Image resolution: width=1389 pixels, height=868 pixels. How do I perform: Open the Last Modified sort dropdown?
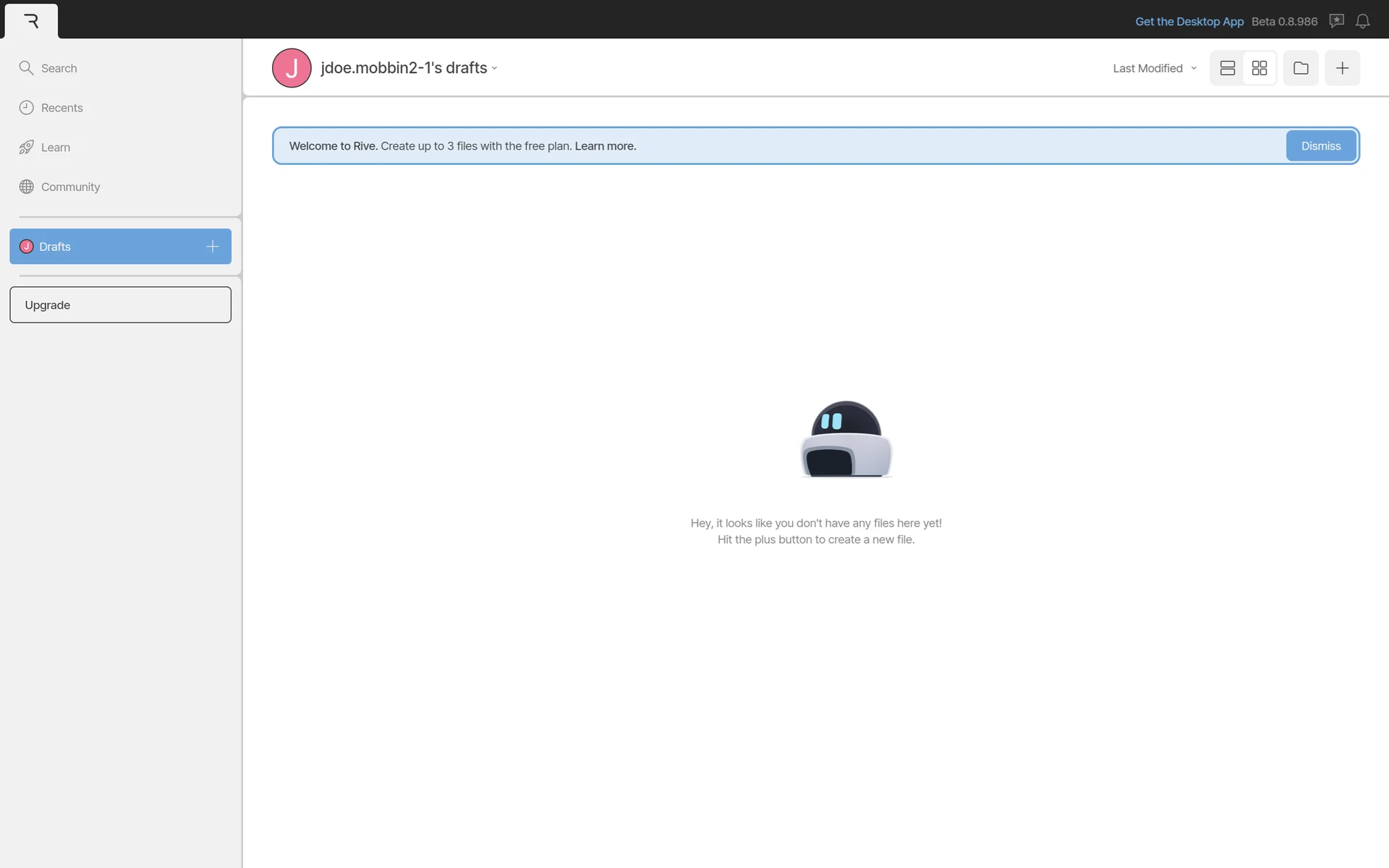[1154, 68]
